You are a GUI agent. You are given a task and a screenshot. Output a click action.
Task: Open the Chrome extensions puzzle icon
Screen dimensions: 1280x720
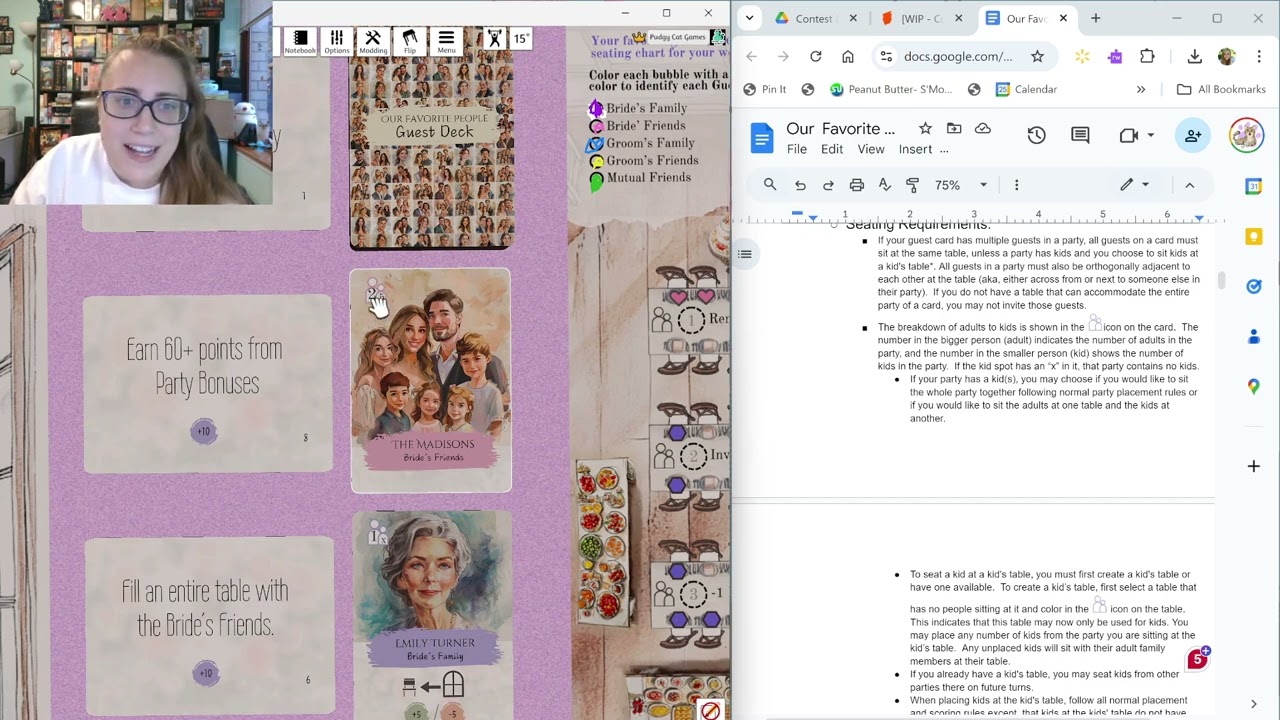pyautogui.click(x=1147, y=56)
